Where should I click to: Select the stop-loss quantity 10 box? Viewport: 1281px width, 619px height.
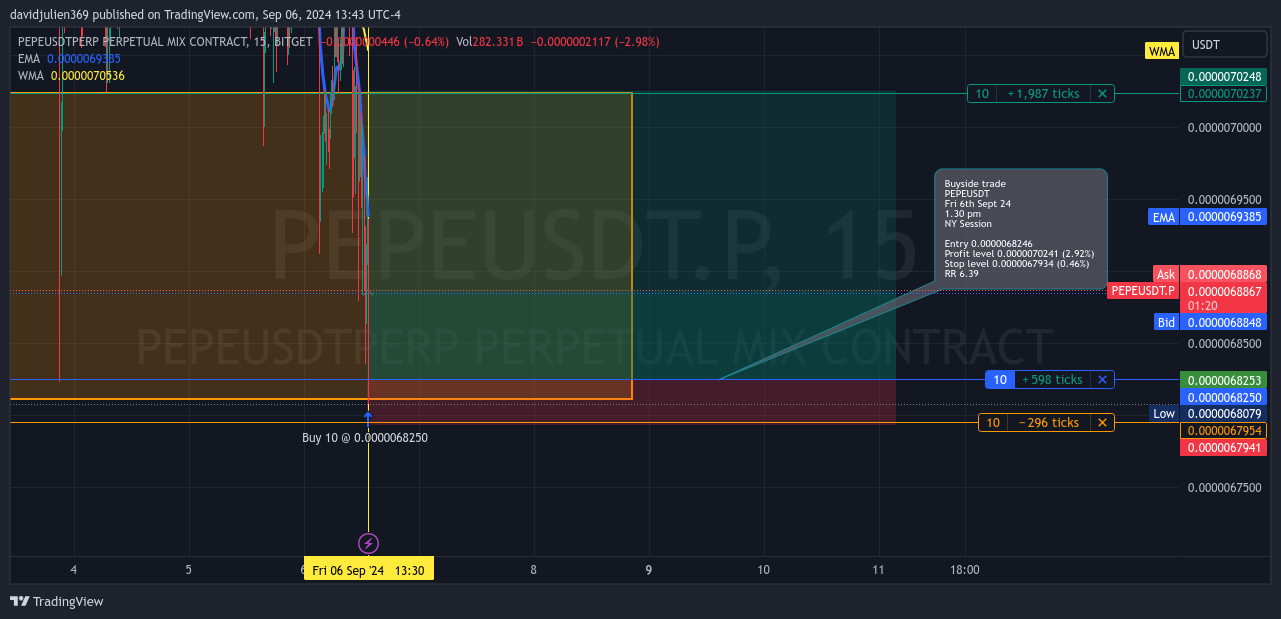pyautogui.click(x=993, y=422)
